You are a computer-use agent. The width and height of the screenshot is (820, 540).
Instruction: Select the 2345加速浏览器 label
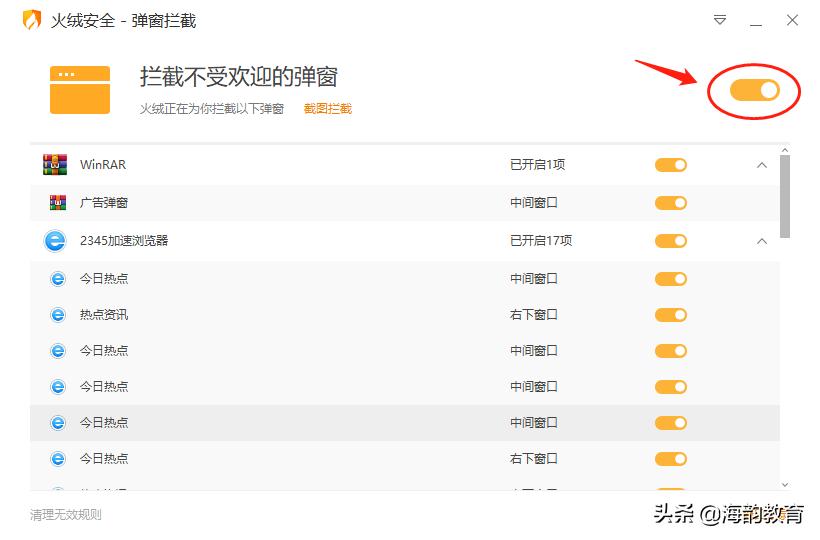pyautogui.click(x=124, y=240)
